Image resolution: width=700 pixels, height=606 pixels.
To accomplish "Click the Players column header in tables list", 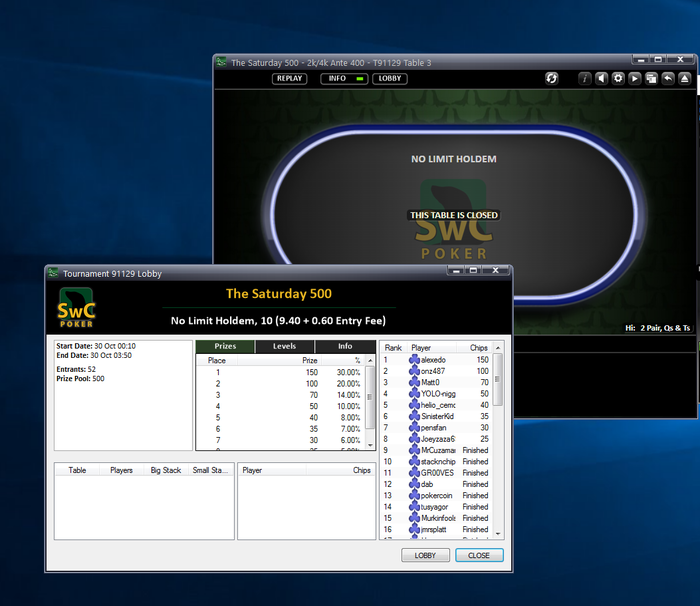I will coord(121,470).
